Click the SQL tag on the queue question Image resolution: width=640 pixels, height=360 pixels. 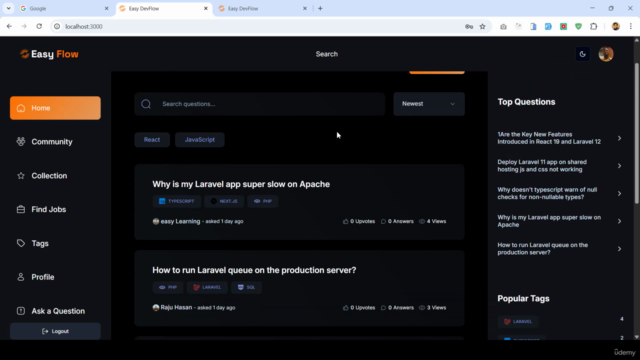tap(246, 287)
